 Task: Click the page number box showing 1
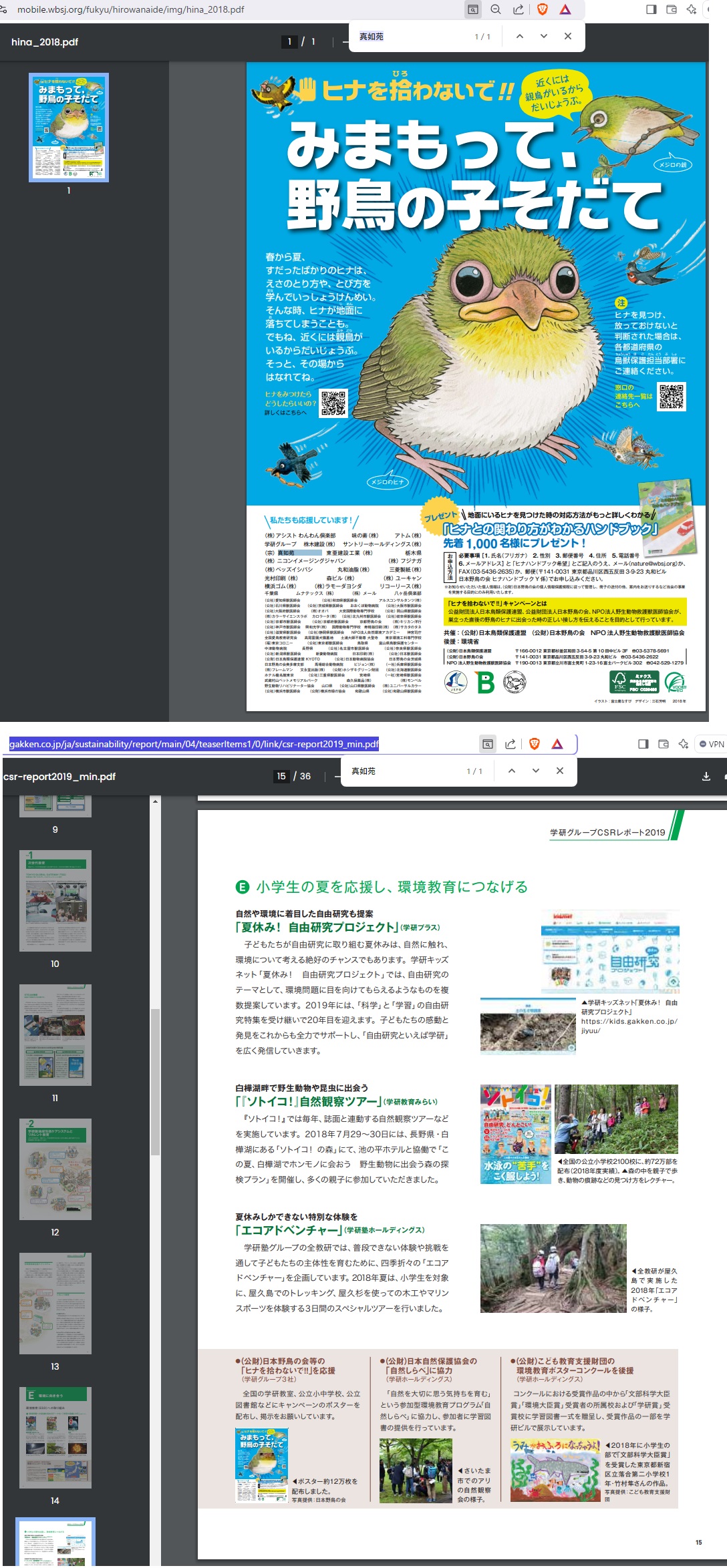pyautogui.click(x=289, y=41)
